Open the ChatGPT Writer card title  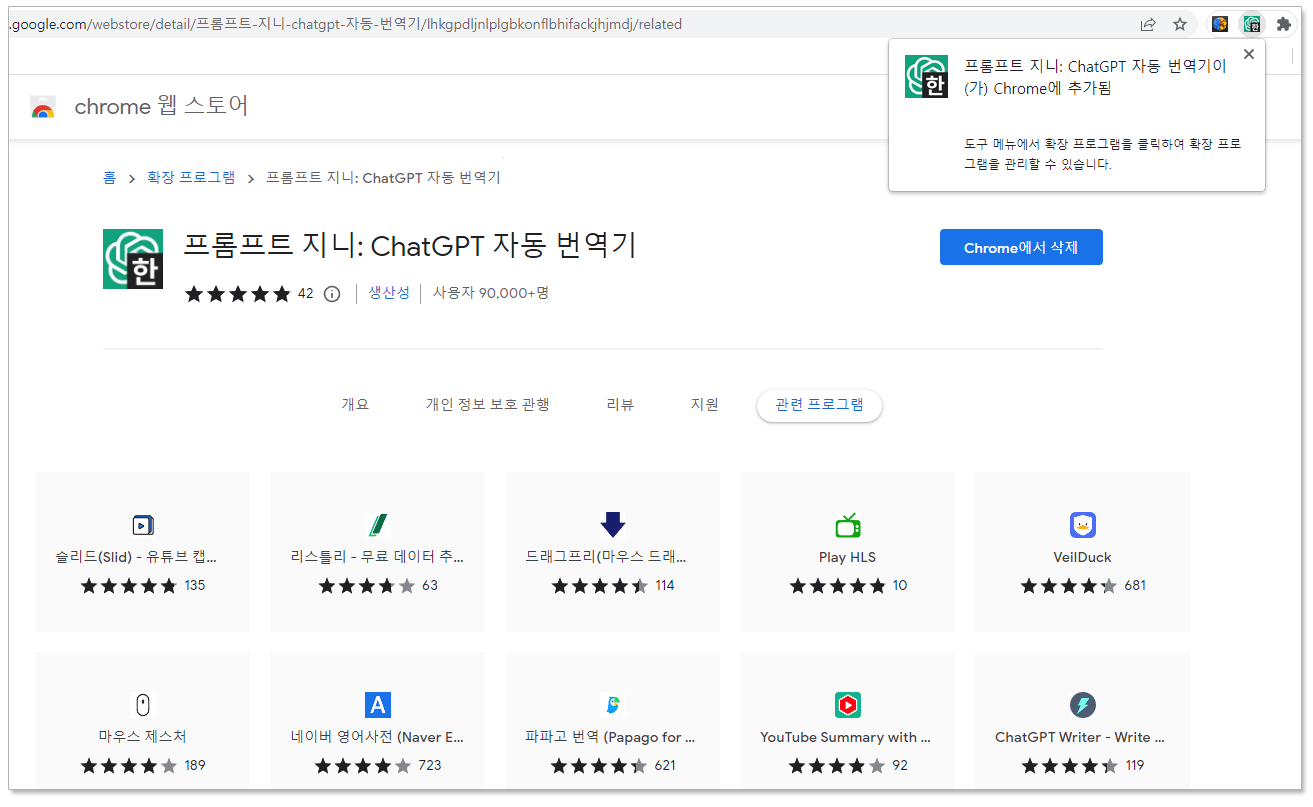coord(1080,737)
